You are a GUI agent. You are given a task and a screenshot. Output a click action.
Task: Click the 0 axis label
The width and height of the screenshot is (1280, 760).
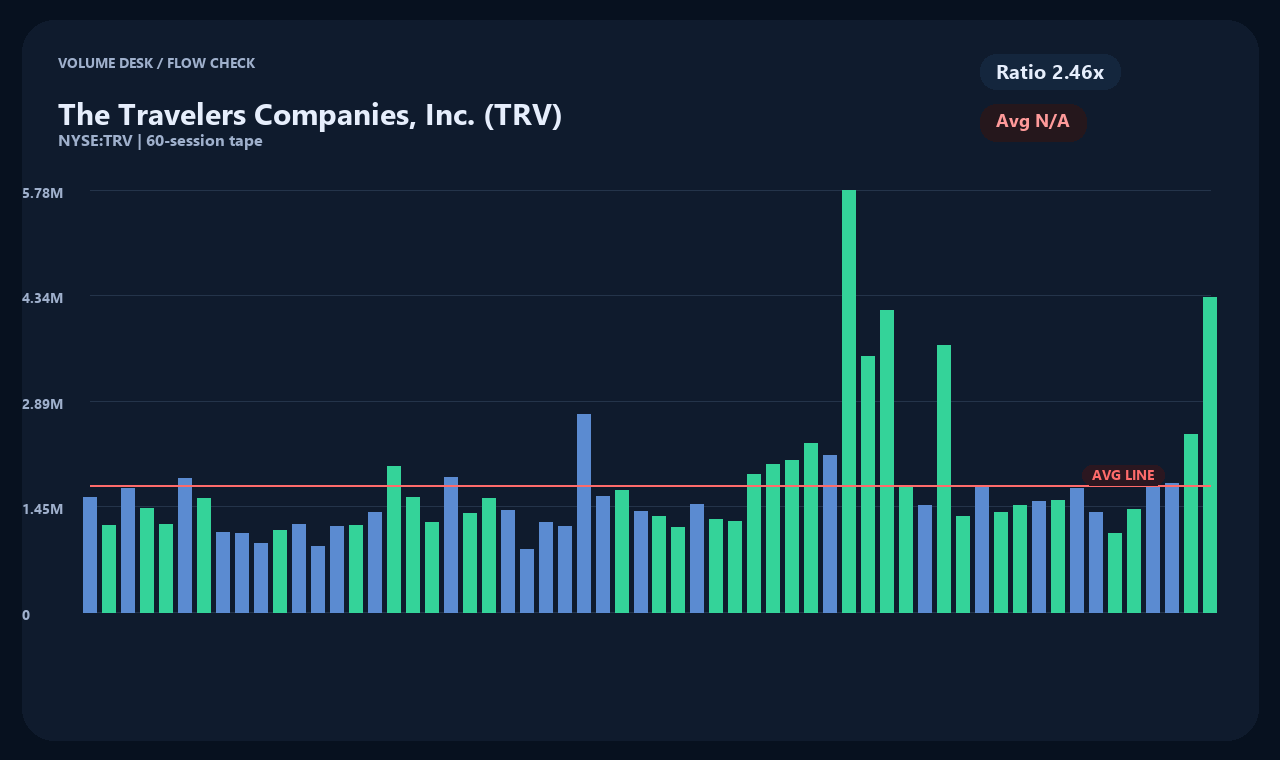pos(26,615)
